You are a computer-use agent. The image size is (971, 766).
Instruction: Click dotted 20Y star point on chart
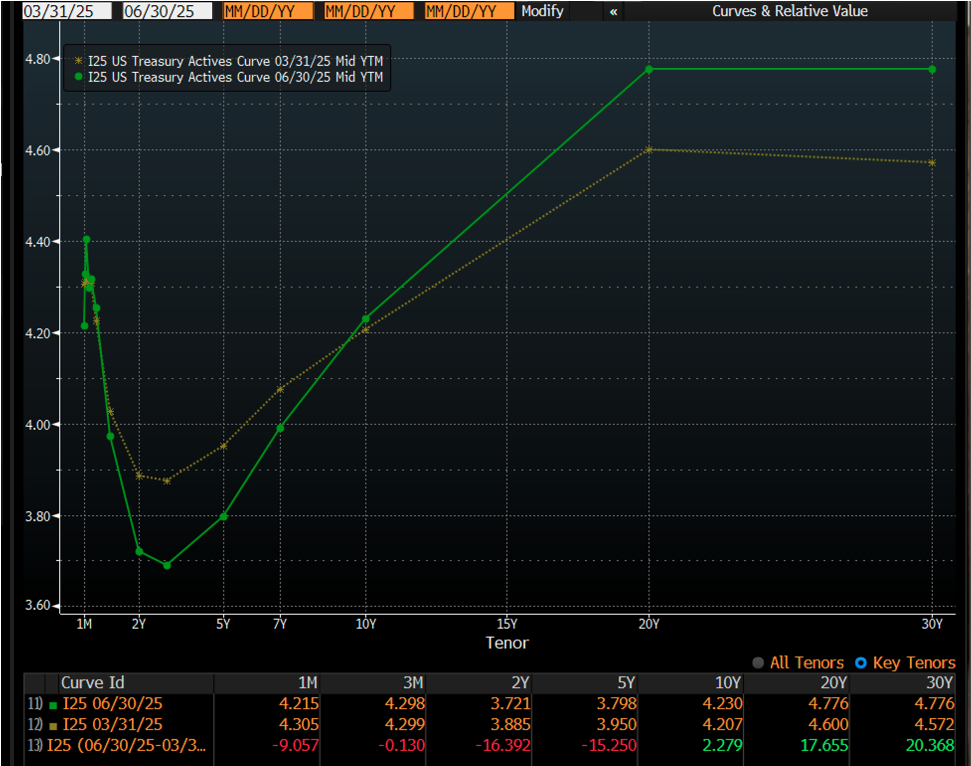click(x=649, y=149)
